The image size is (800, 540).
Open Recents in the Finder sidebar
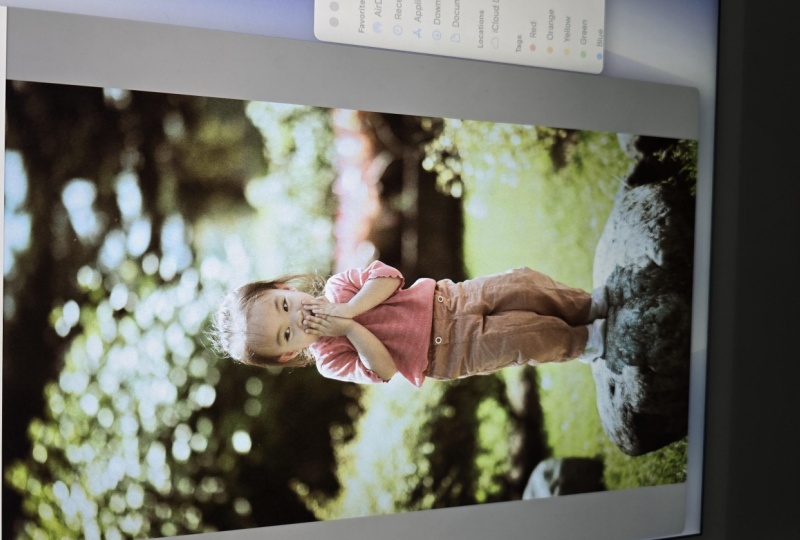pyautogui.click(x=398, y=18)
